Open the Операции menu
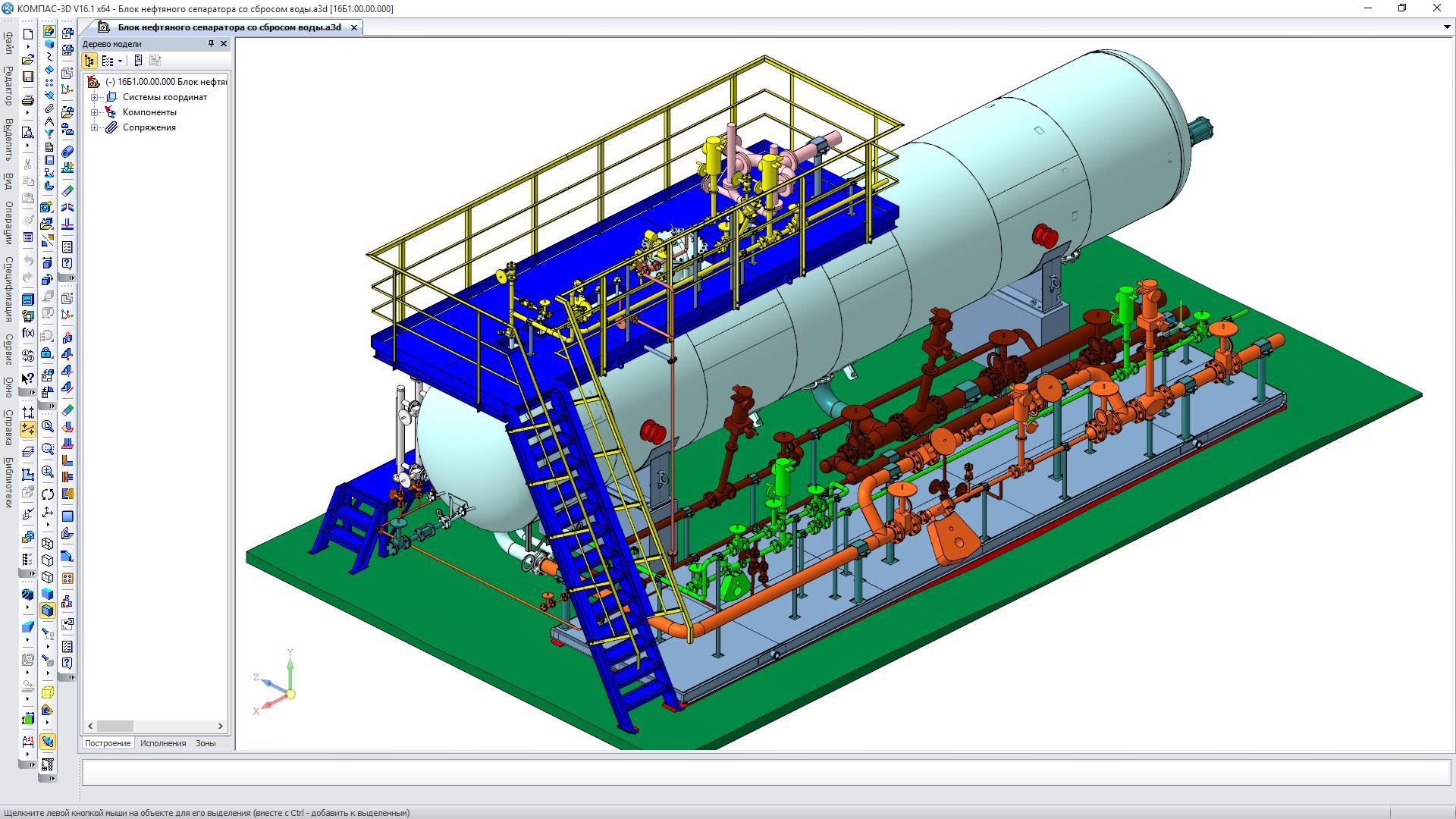This screenshot has height=819, width=1456. click(x=8, y=222)
